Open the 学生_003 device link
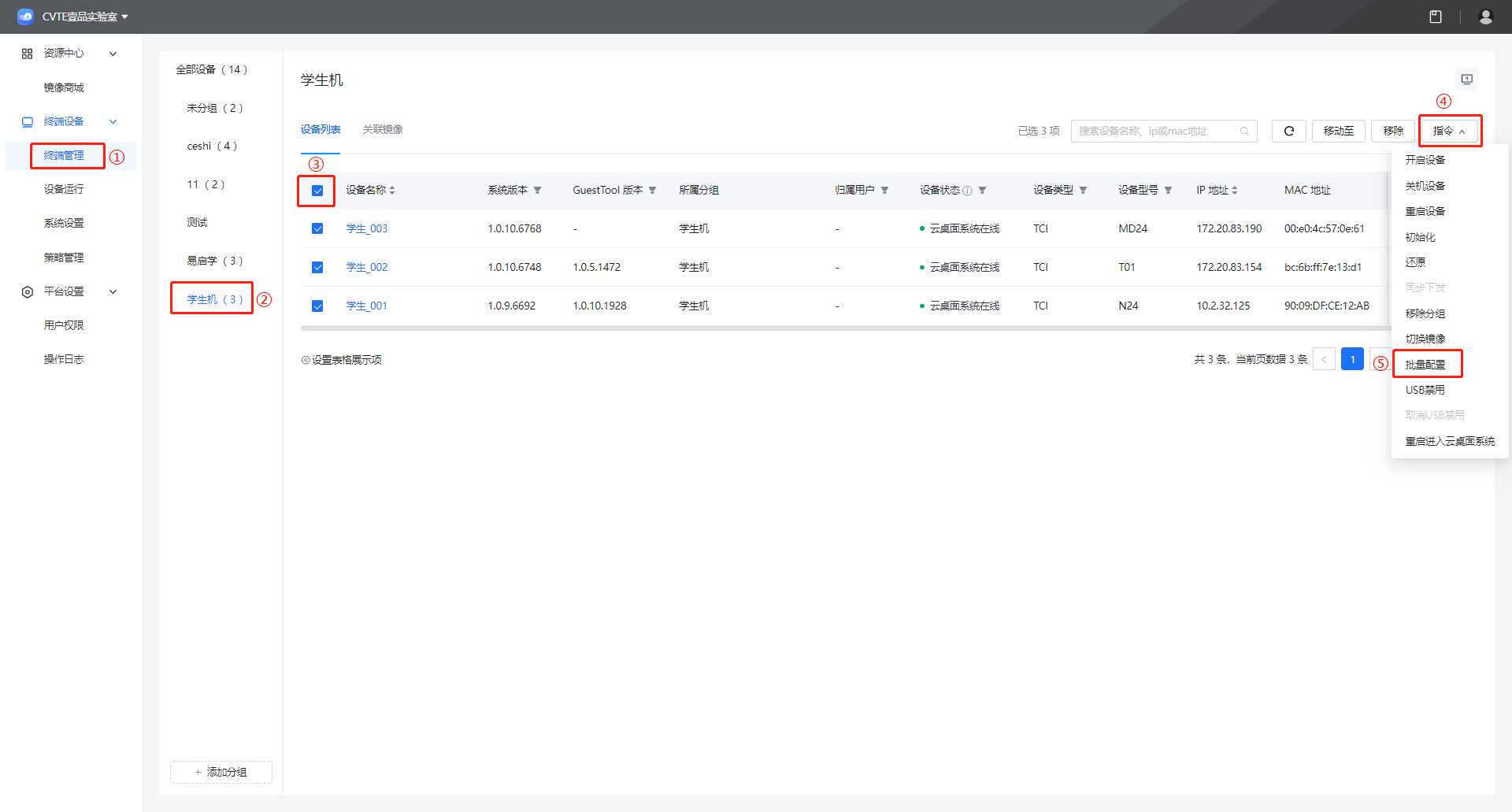The width and height of the screenshot is (1512, 812). 367,228
